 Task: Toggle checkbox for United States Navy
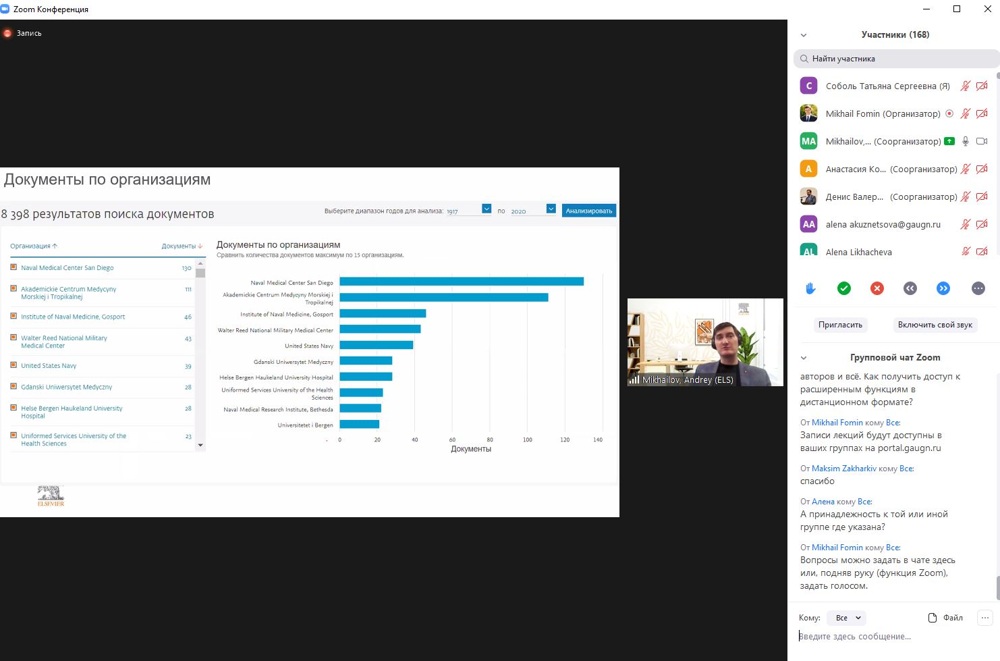pyautogui.click(x=13, y=365)
